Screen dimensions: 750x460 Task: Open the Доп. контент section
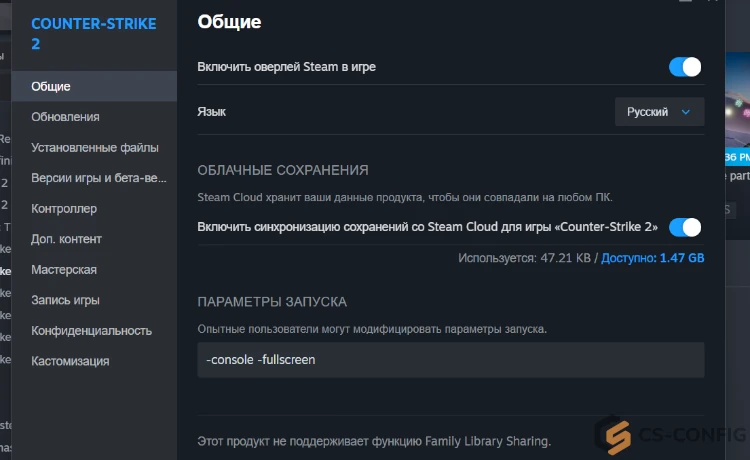coord(66,239)
